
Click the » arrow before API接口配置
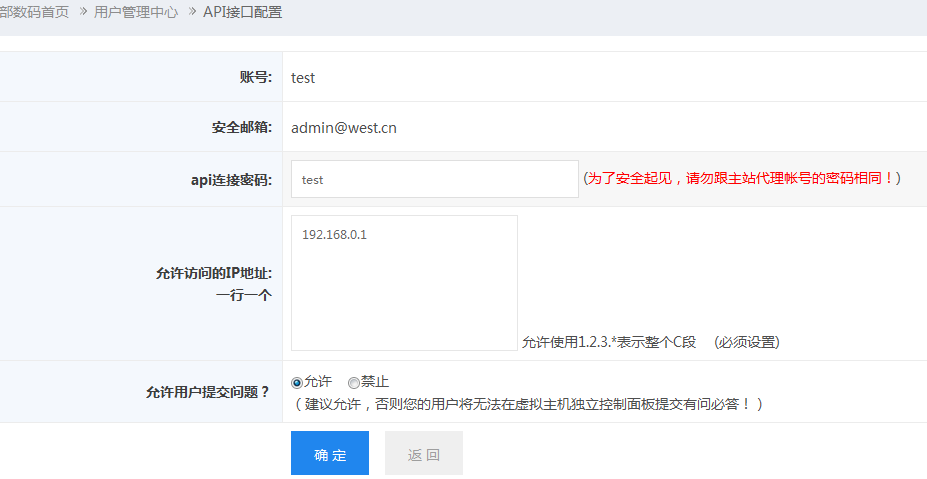coord(192,13)
